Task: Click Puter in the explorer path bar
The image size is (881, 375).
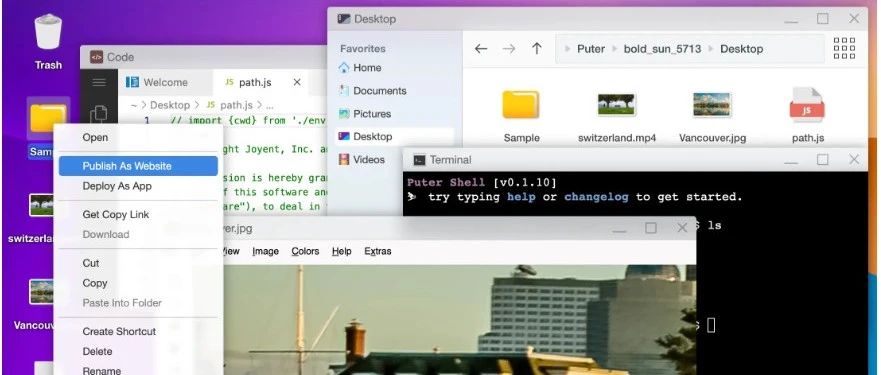Action: [591, 49]
